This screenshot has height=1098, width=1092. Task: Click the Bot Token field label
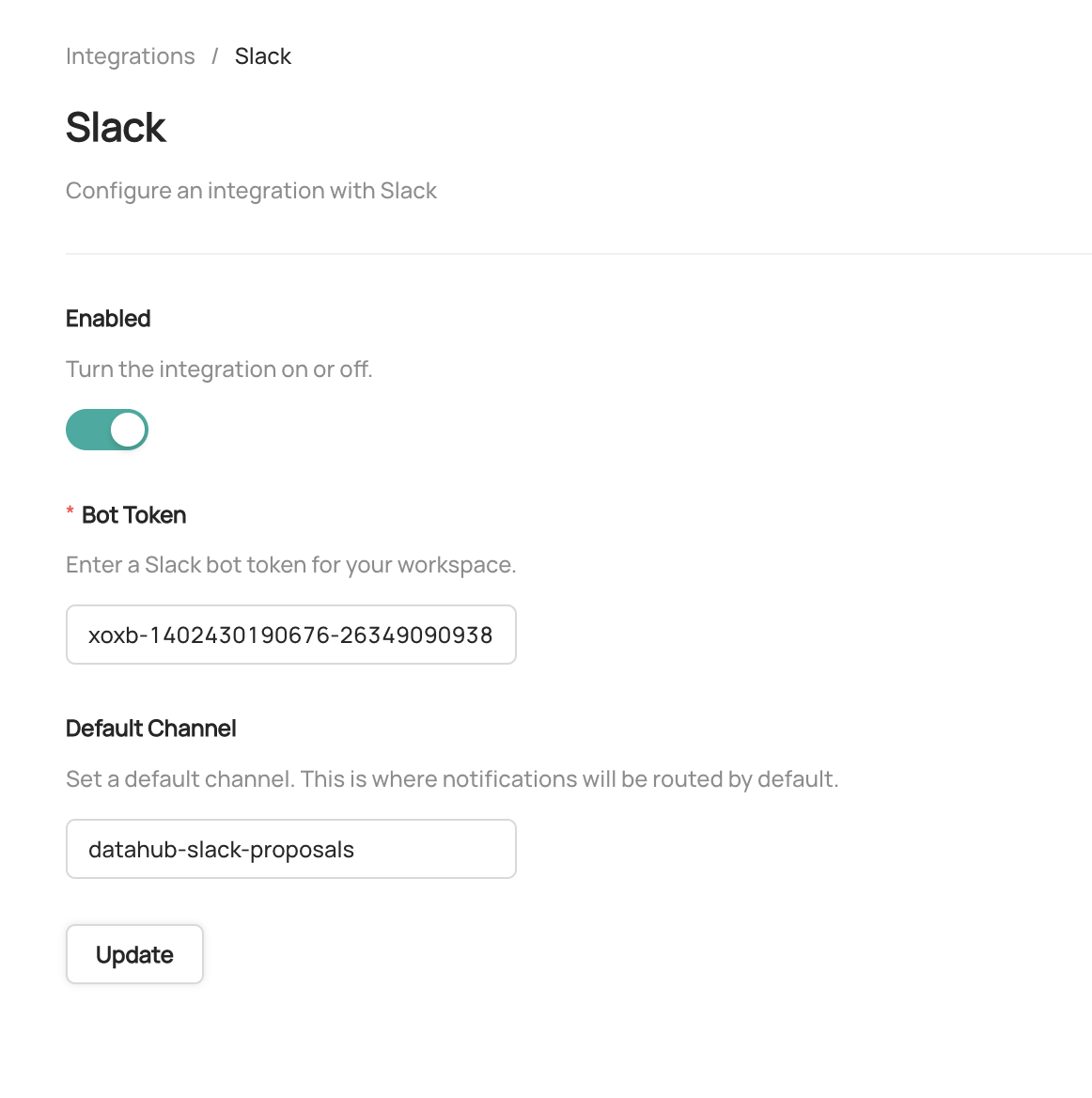(133, 515)
